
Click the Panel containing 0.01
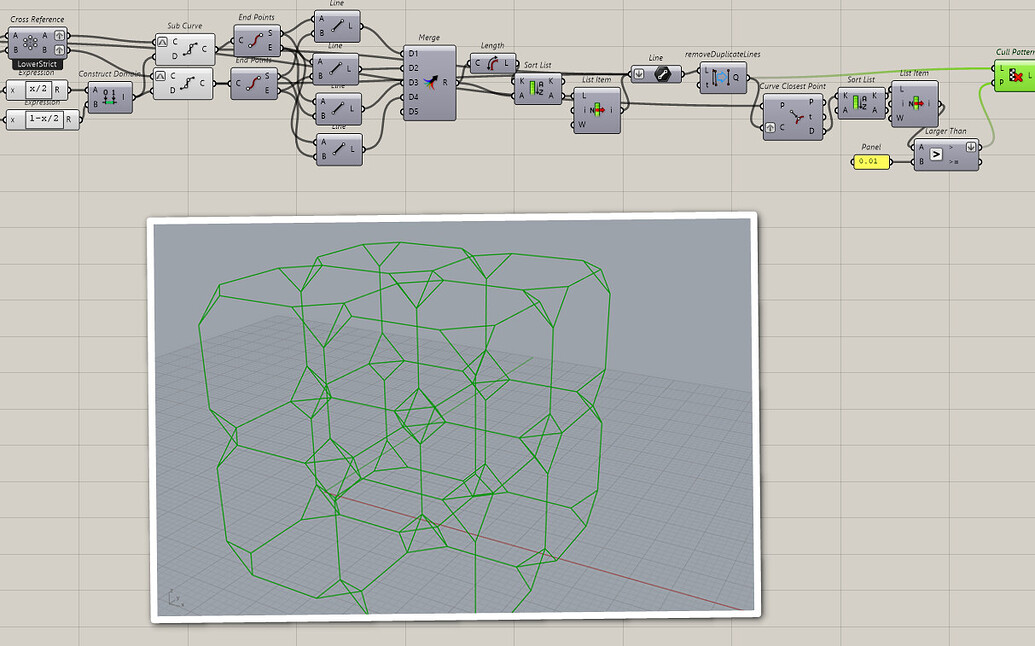click(873, 161)
